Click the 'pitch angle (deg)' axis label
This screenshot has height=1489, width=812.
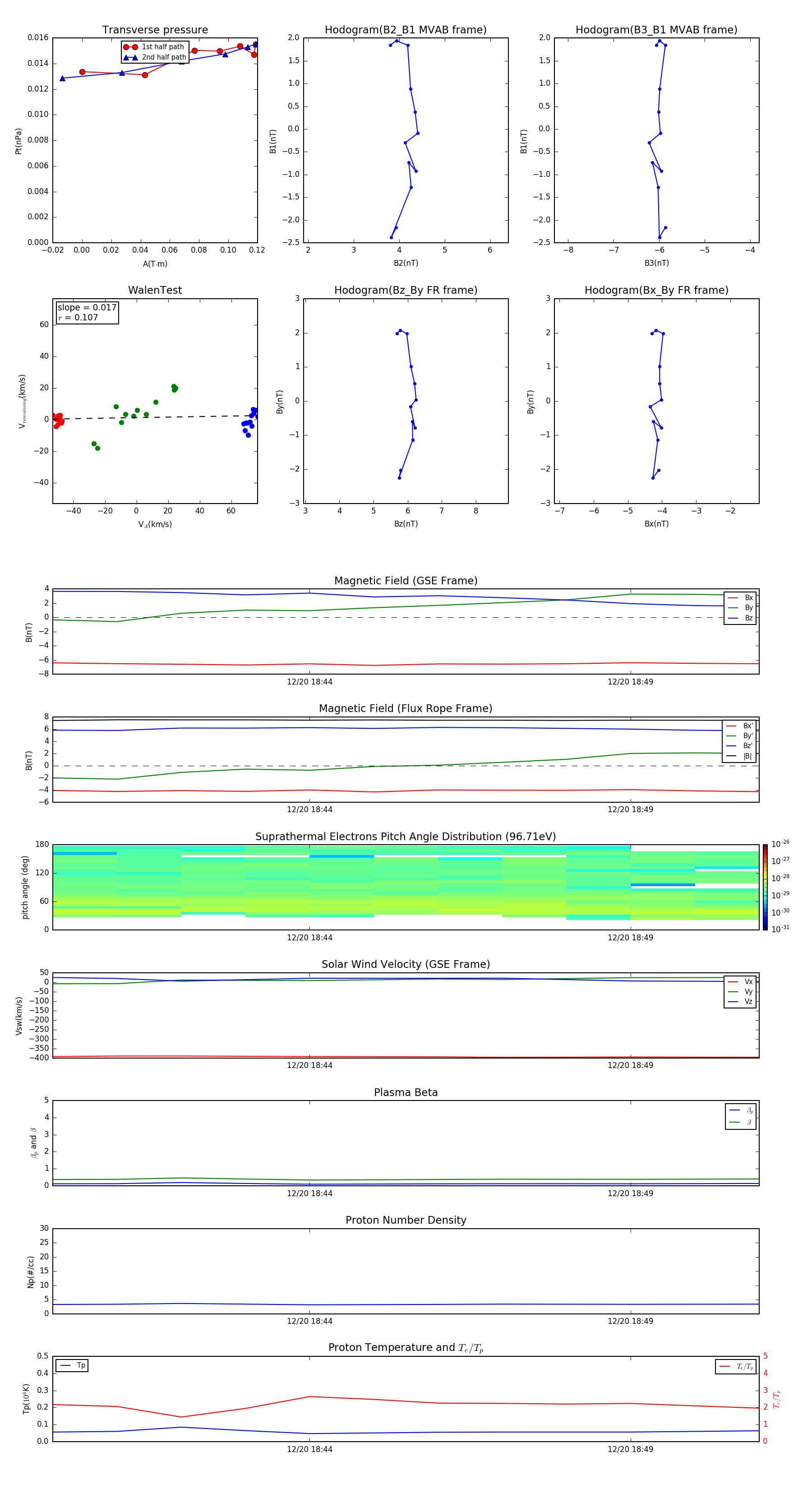25,887
